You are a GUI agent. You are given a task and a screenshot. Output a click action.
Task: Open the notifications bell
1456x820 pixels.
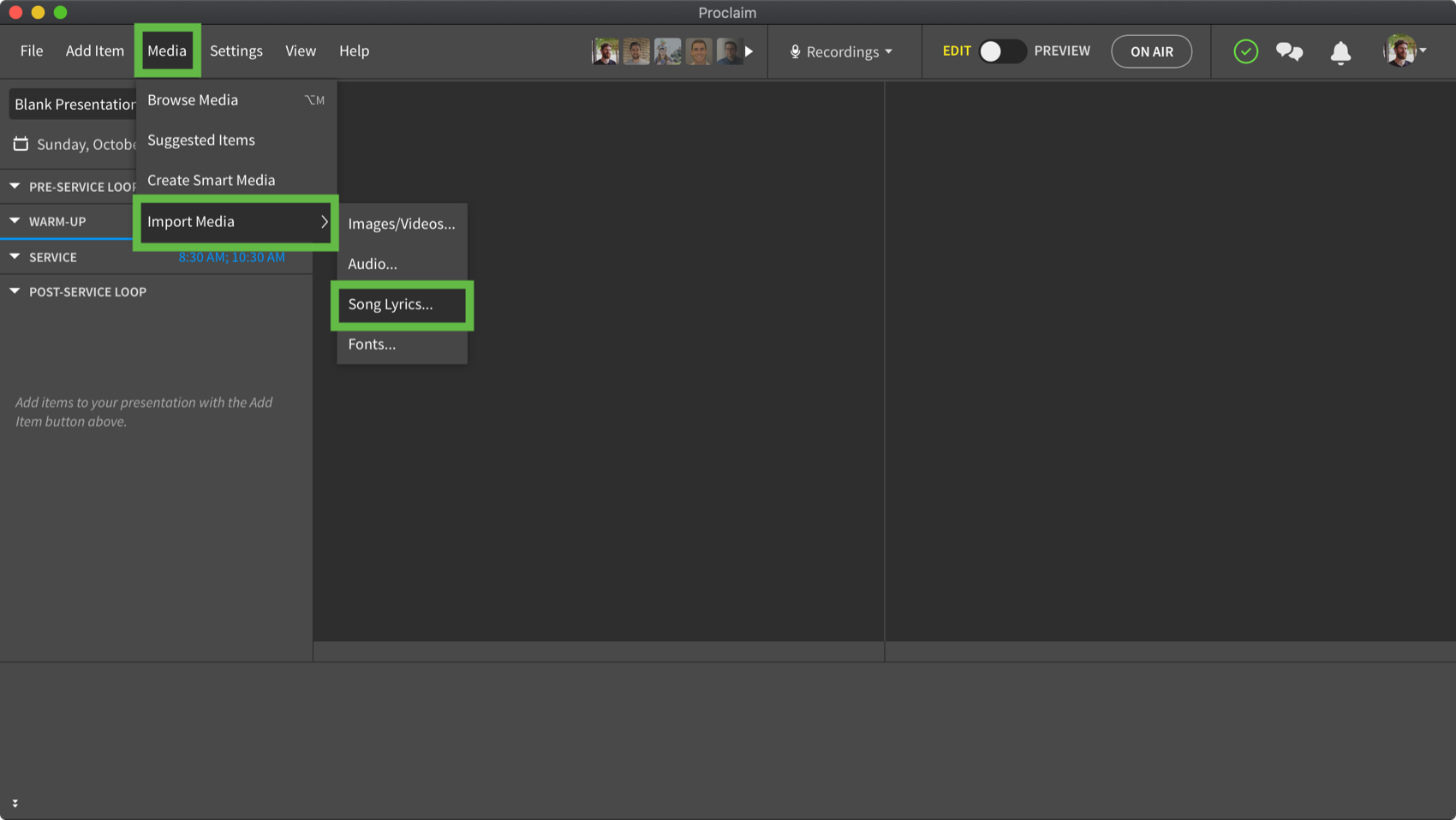tap(1340, 52)
